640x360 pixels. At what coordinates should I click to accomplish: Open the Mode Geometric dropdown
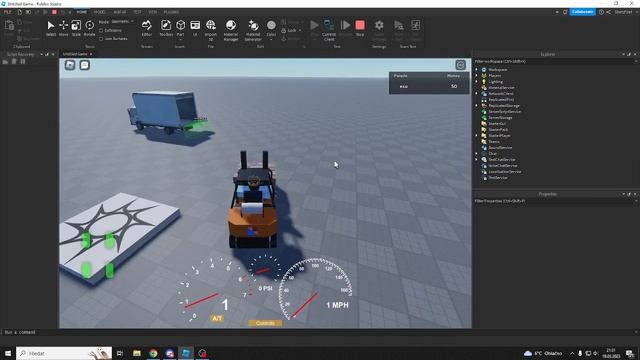click(x=122, y=22)
